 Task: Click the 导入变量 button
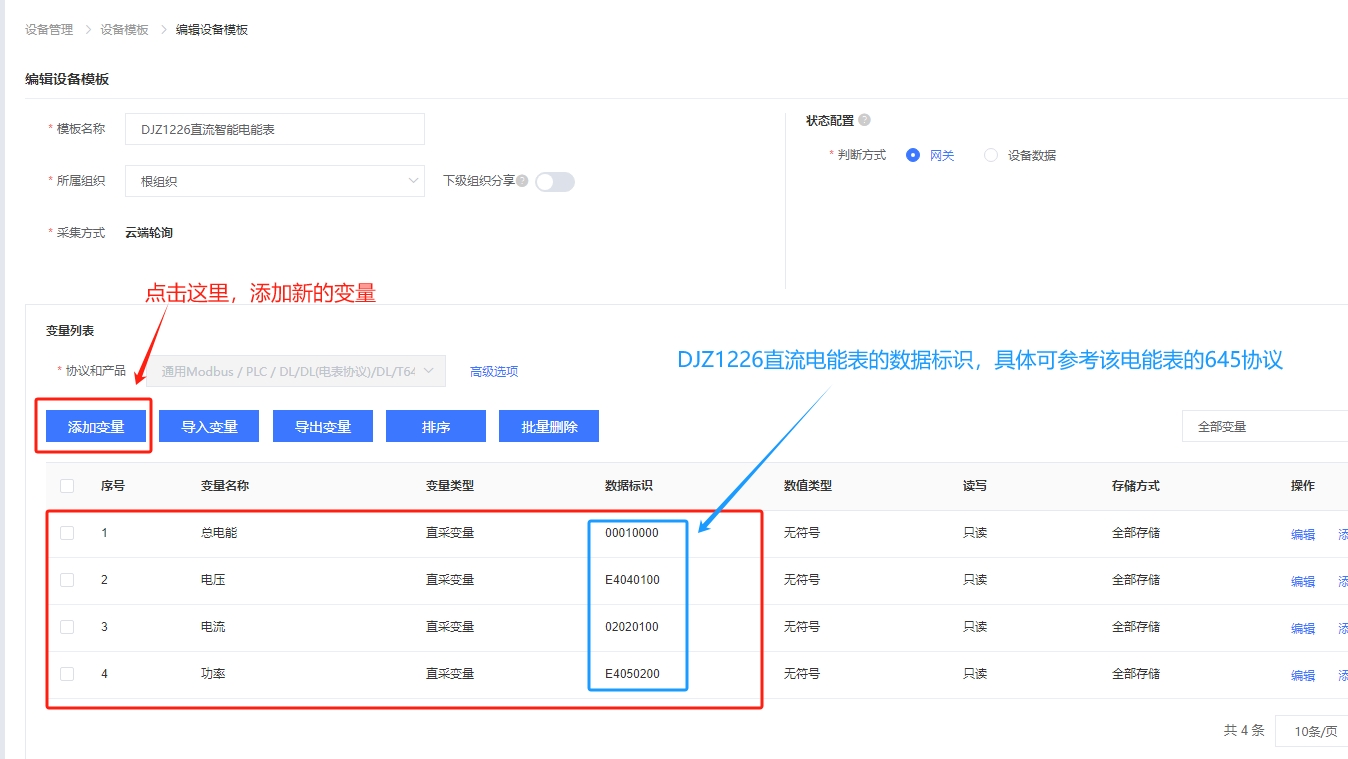point(209,426)
